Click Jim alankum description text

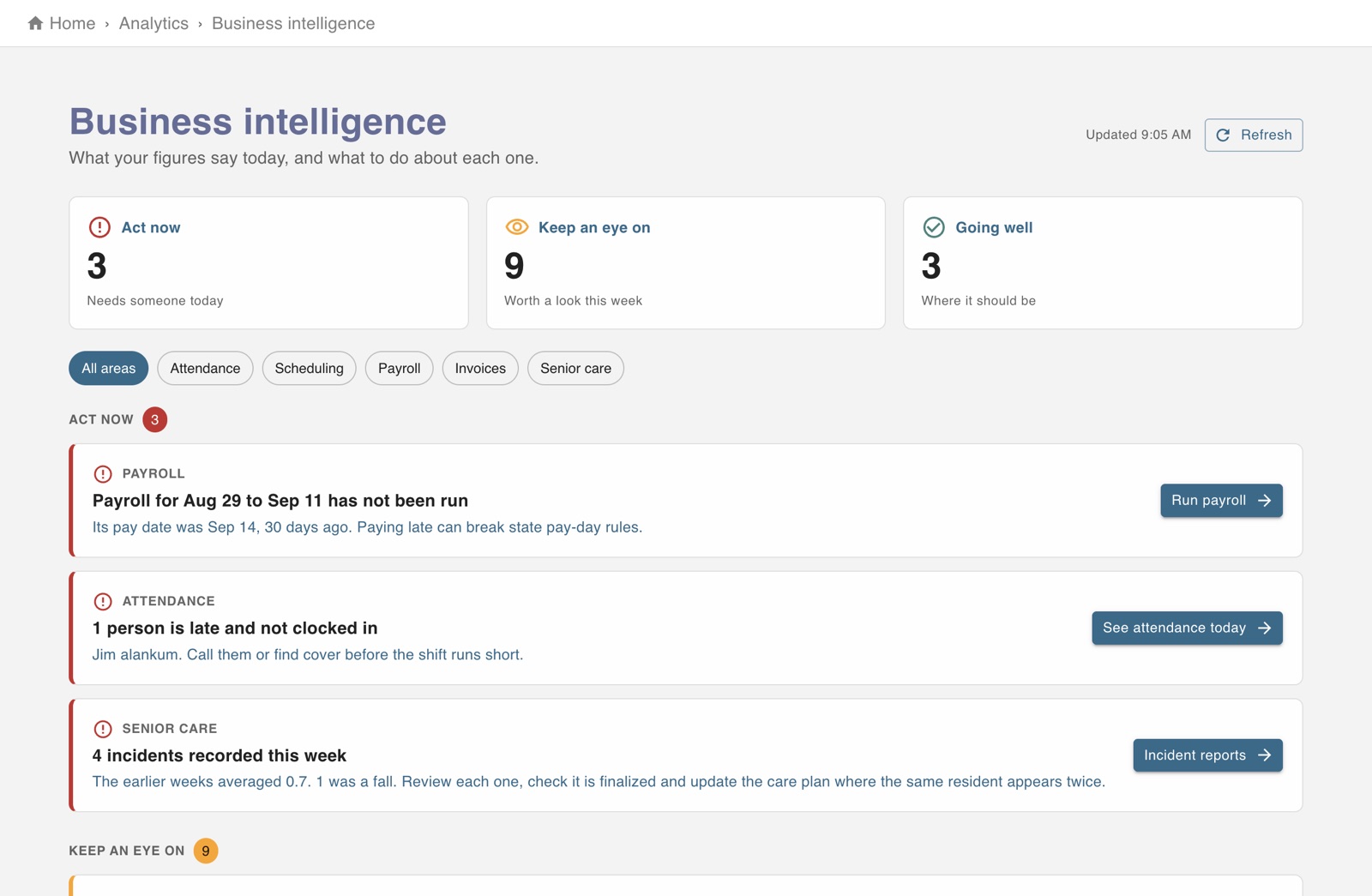click(x=308, y=654)
